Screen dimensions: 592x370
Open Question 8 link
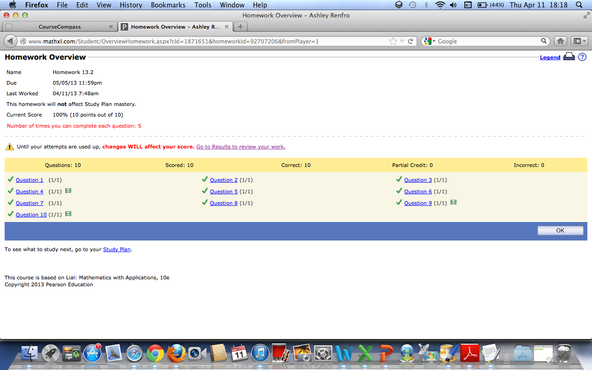[224, 203]
